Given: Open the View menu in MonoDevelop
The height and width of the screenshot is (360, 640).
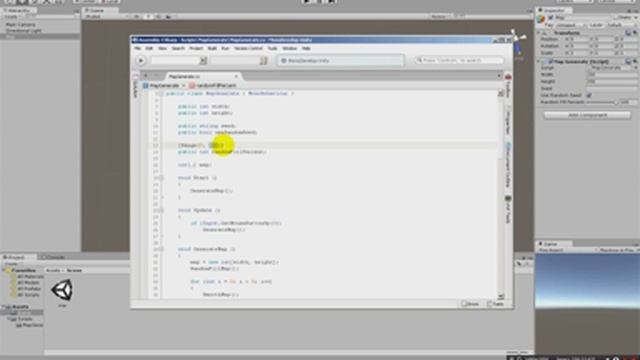Looking at the screenshot, I should coord(162,48).
